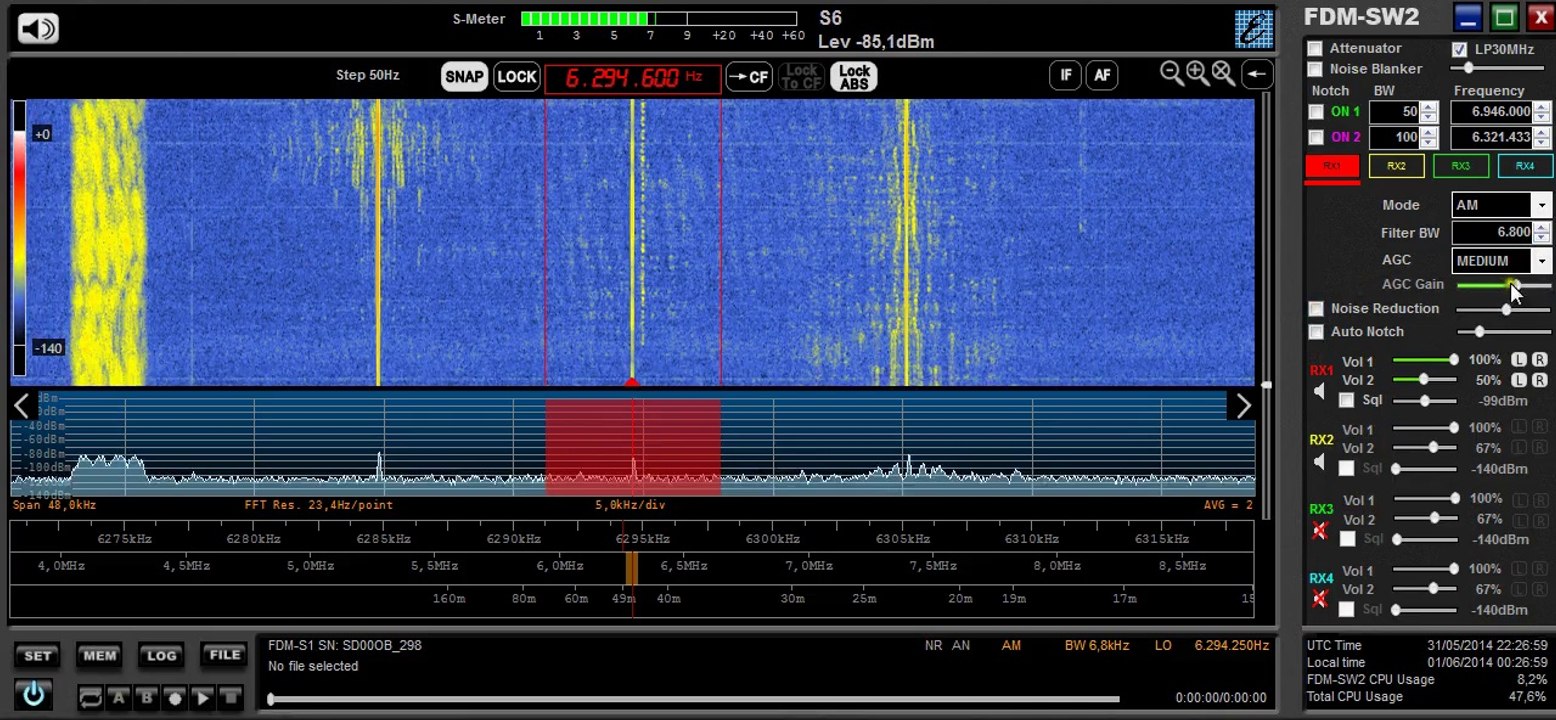
Task: Select the RX3 receiver tab
Action: (1460, 166)
